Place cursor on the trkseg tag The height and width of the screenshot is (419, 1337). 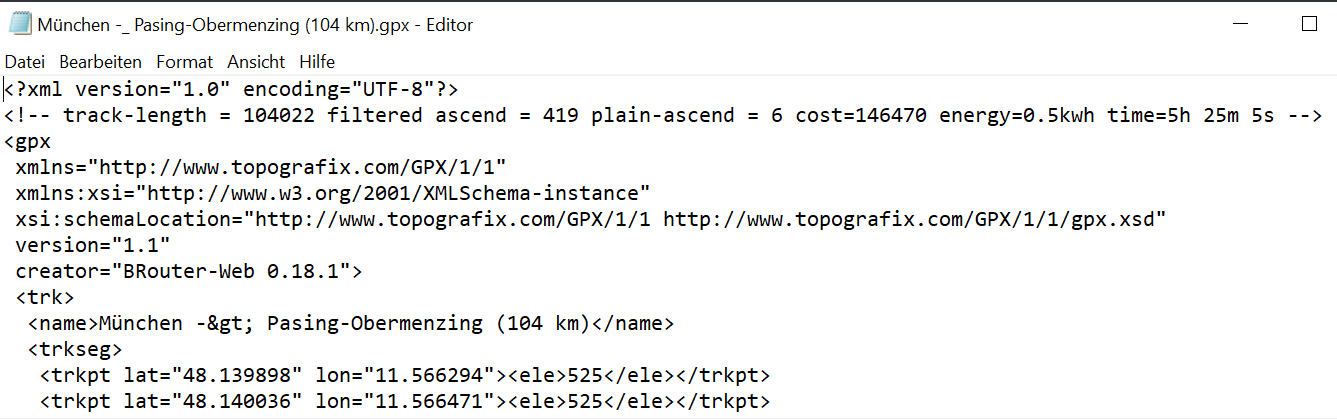74,350
